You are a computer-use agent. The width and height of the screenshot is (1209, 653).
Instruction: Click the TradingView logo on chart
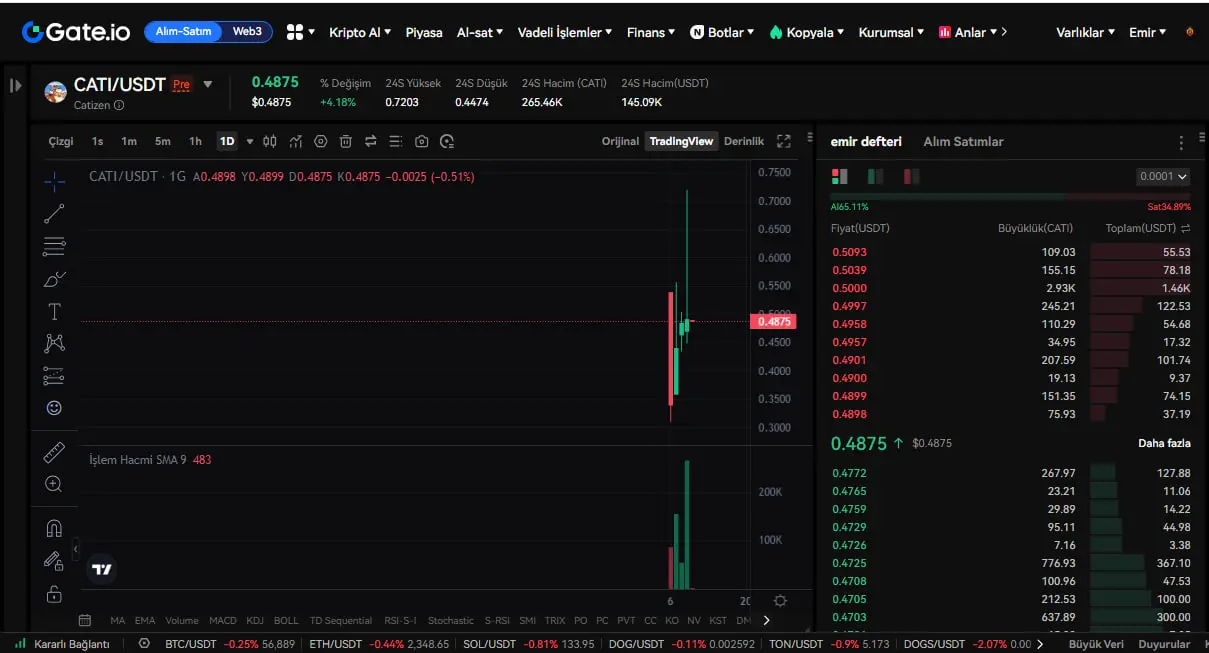(102, 569)
